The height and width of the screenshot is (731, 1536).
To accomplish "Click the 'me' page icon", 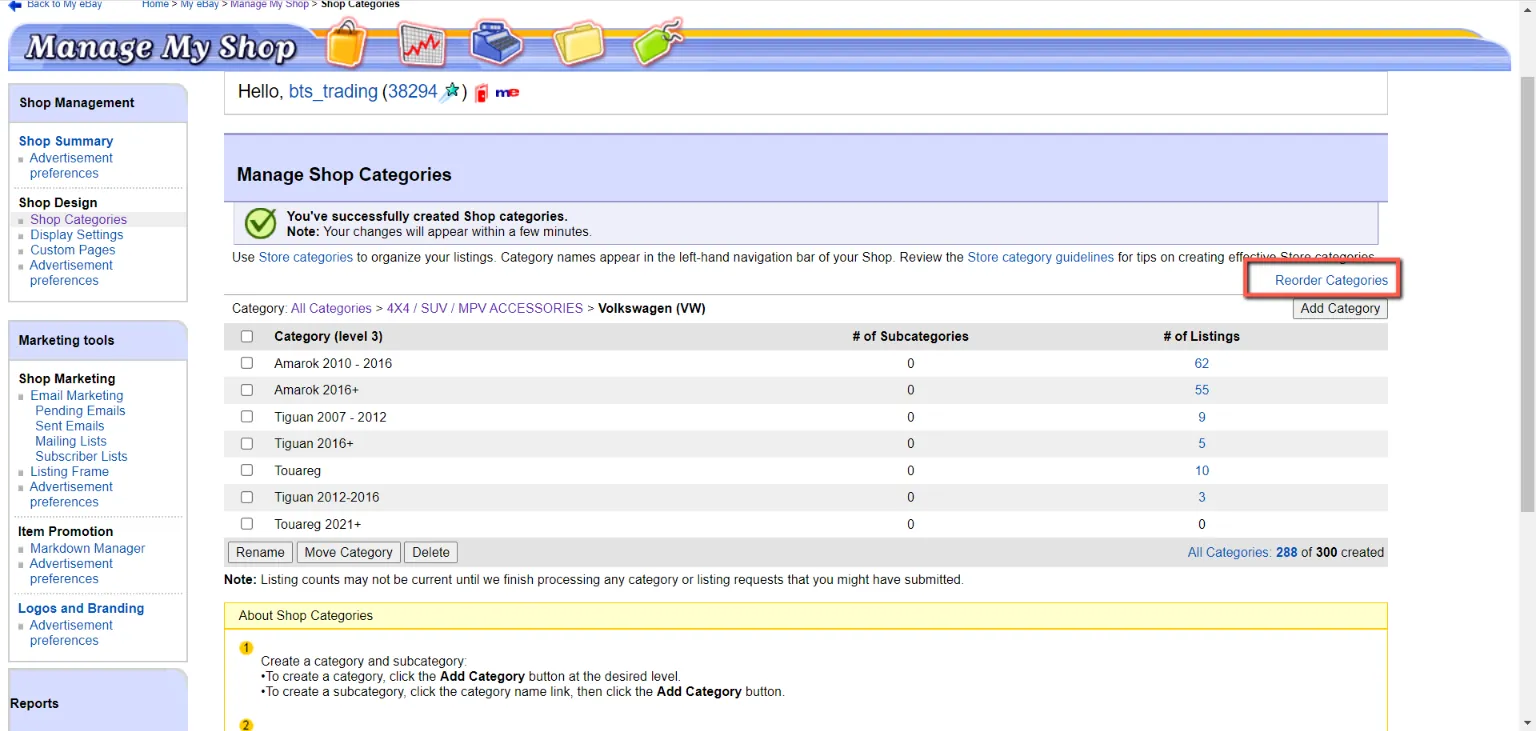I will [507, 93].
